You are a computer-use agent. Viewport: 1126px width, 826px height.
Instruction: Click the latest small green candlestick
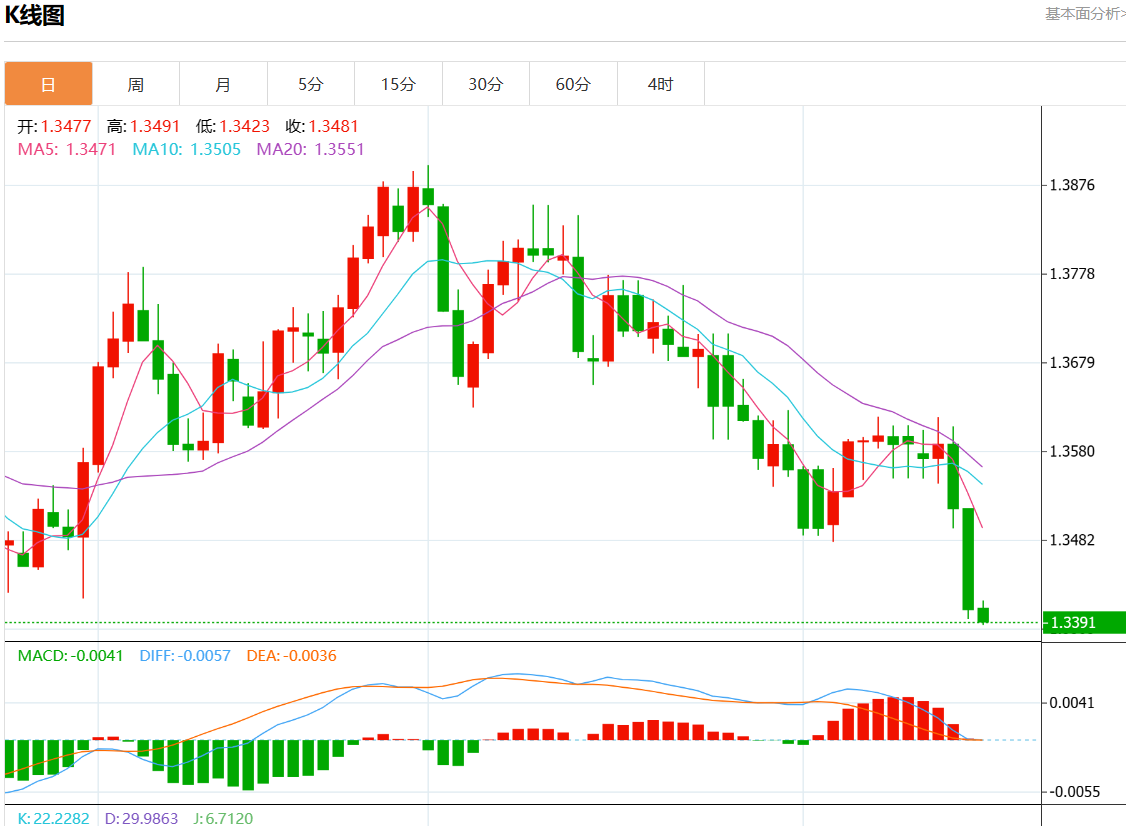[983, 614]
